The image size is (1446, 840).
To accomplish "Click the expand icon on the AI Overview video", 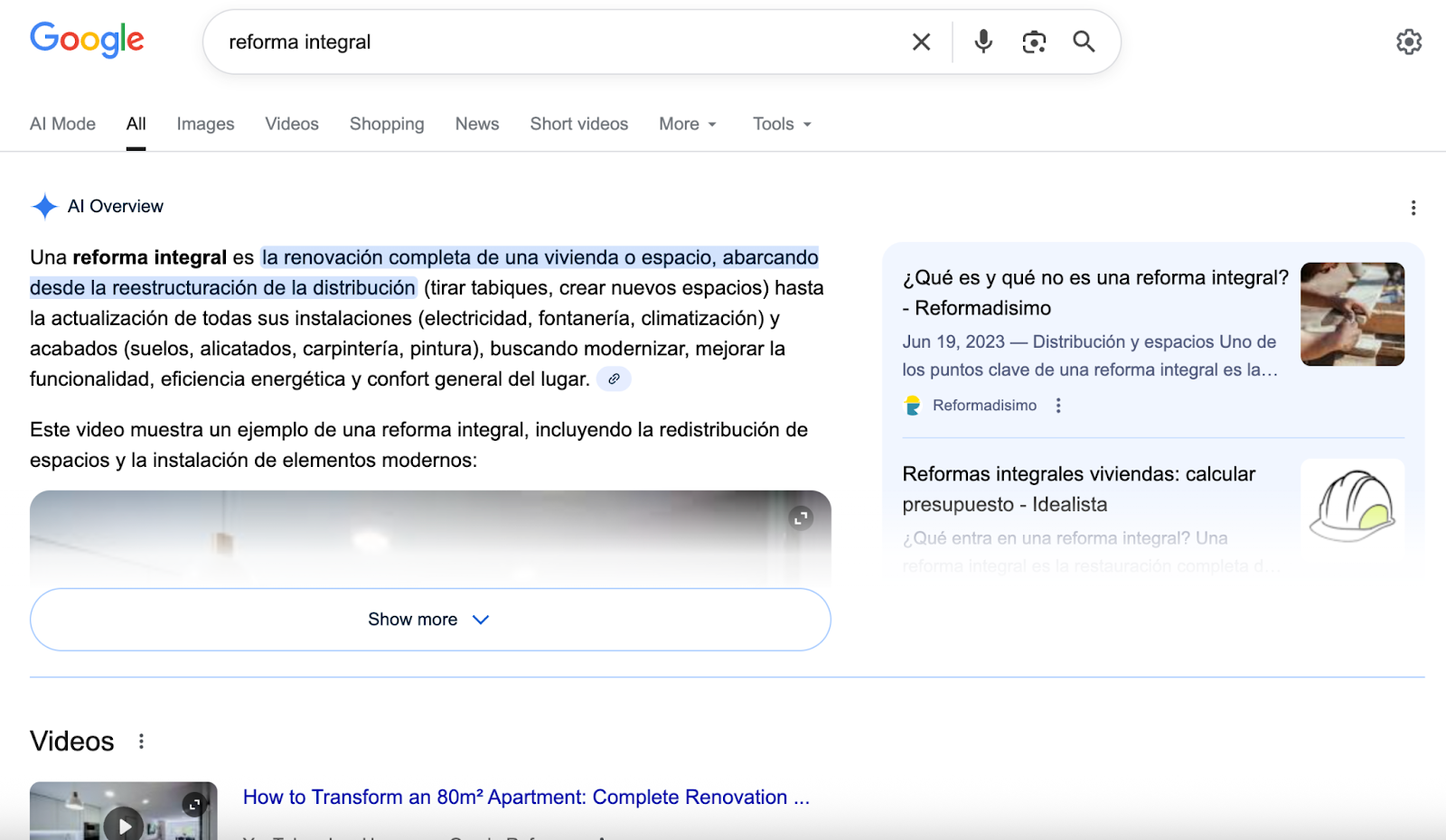I will click(x=800, y=518).
